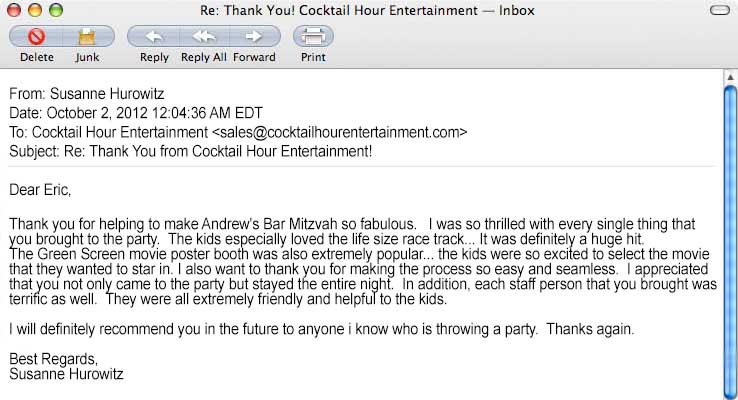Image resolution: width=738 pixels, height=400 pixels.
Task: Click the "Delete" label in the toolbar
Action: [36, 57]
